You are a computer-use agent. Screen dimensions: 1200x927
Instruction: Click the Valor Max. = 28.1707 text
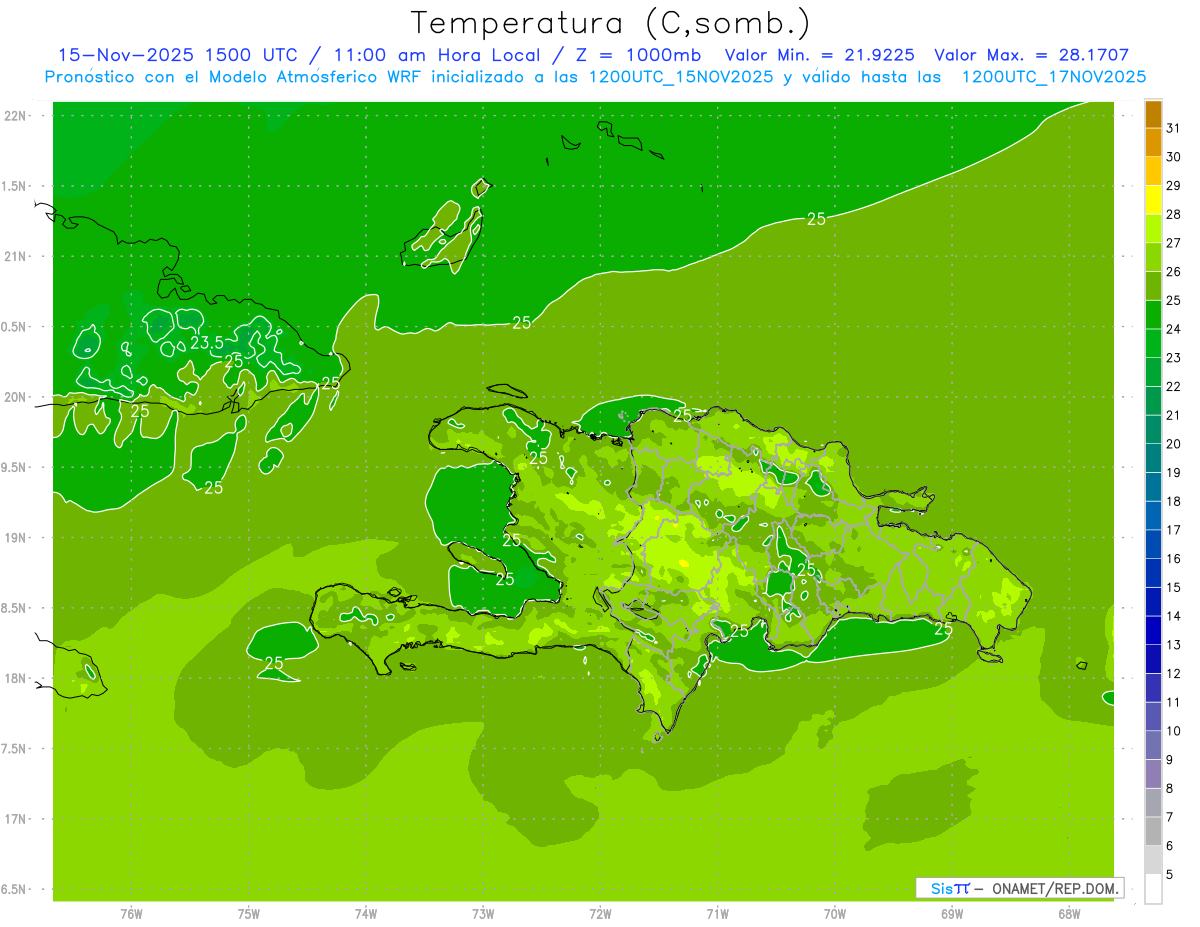click(1031, 55)
